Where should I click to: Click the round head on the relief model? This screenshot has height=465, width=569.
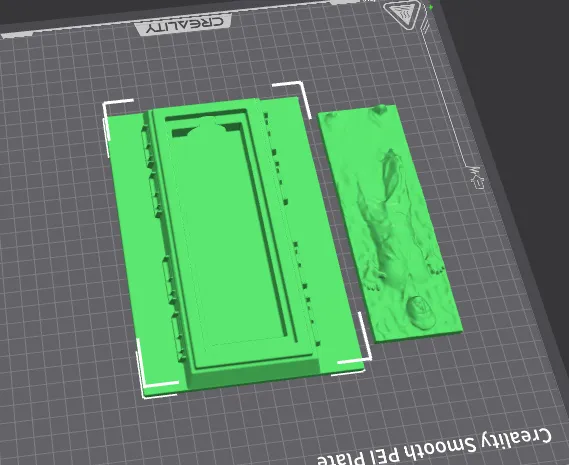[x=421, y=313]
